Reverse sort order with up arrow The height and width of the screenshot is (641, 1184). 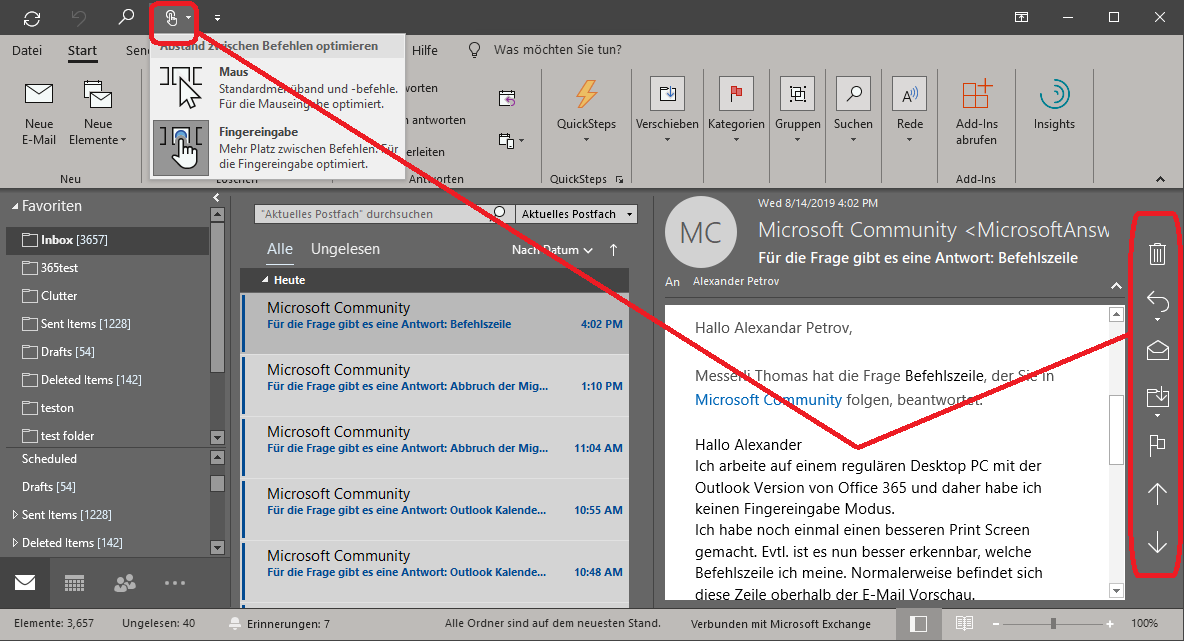click(x=613, y=250)
